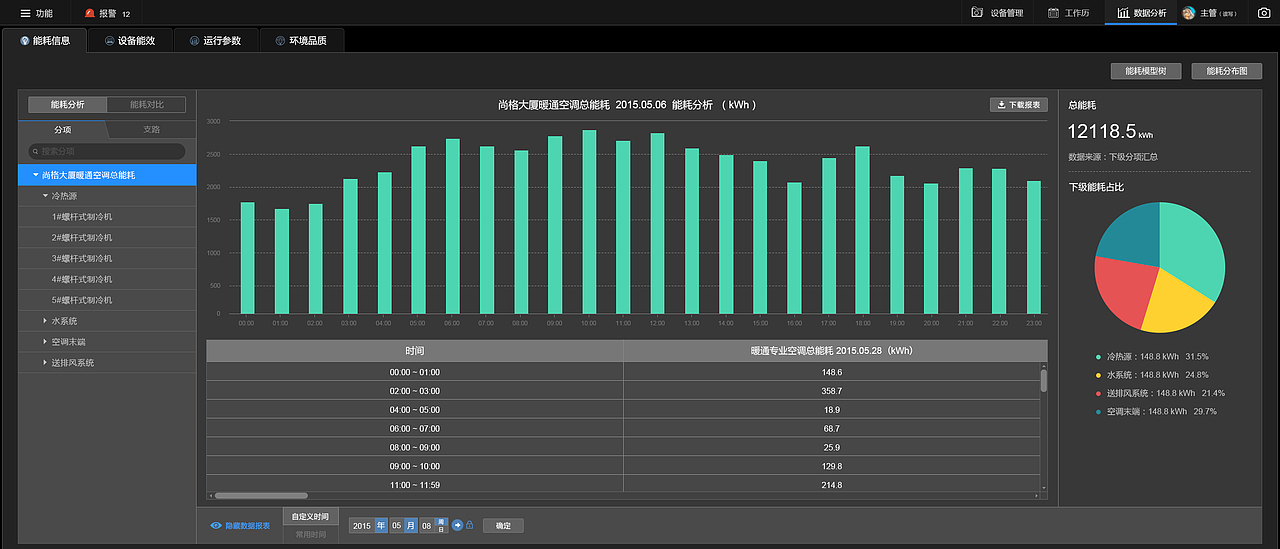Click the 年 year unit button
This screenshot has width=1280, height=549.
[381, 525]
